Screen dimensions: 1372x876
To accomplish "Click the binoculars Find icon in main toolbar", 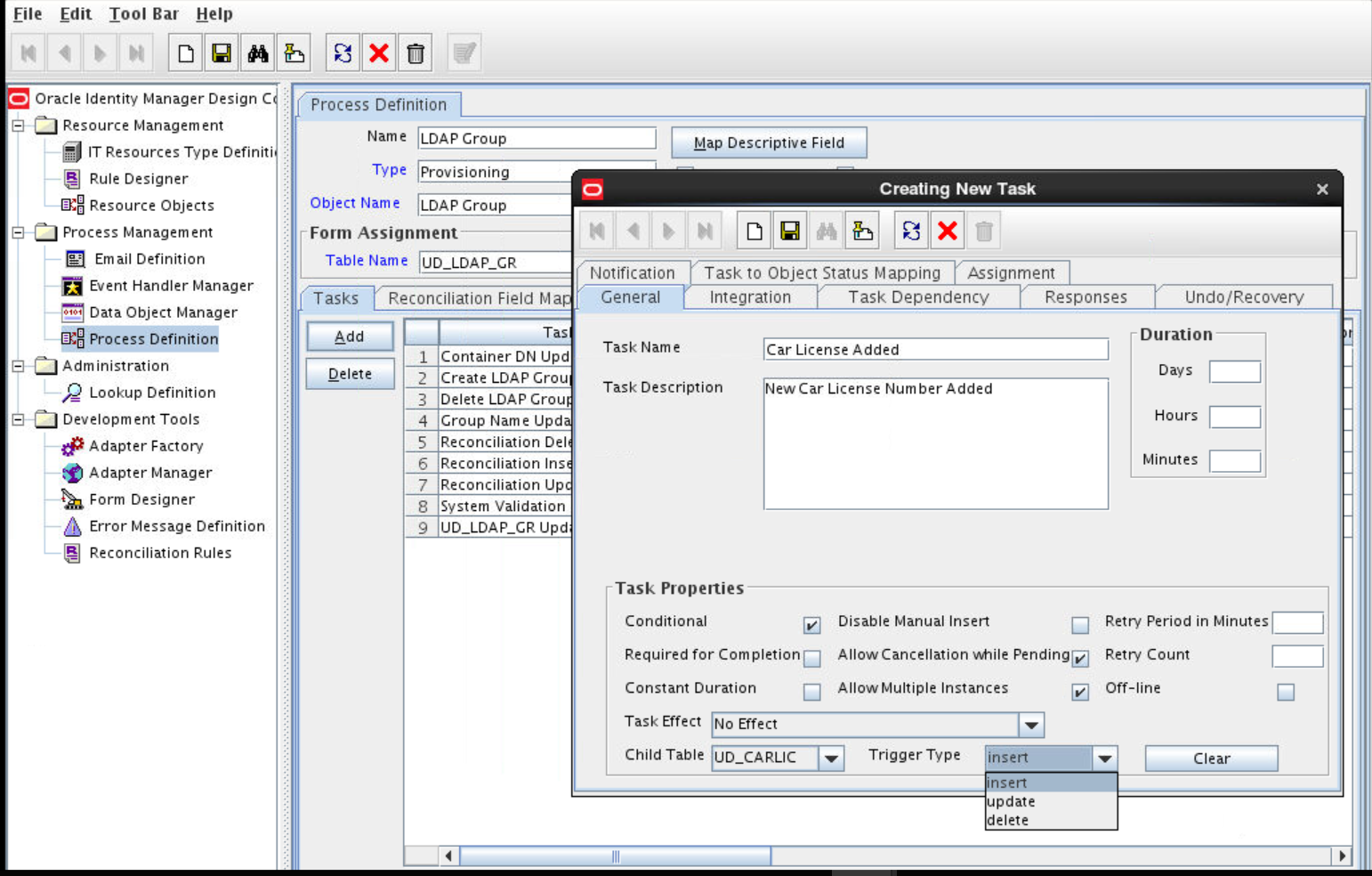I will point(258,53).
